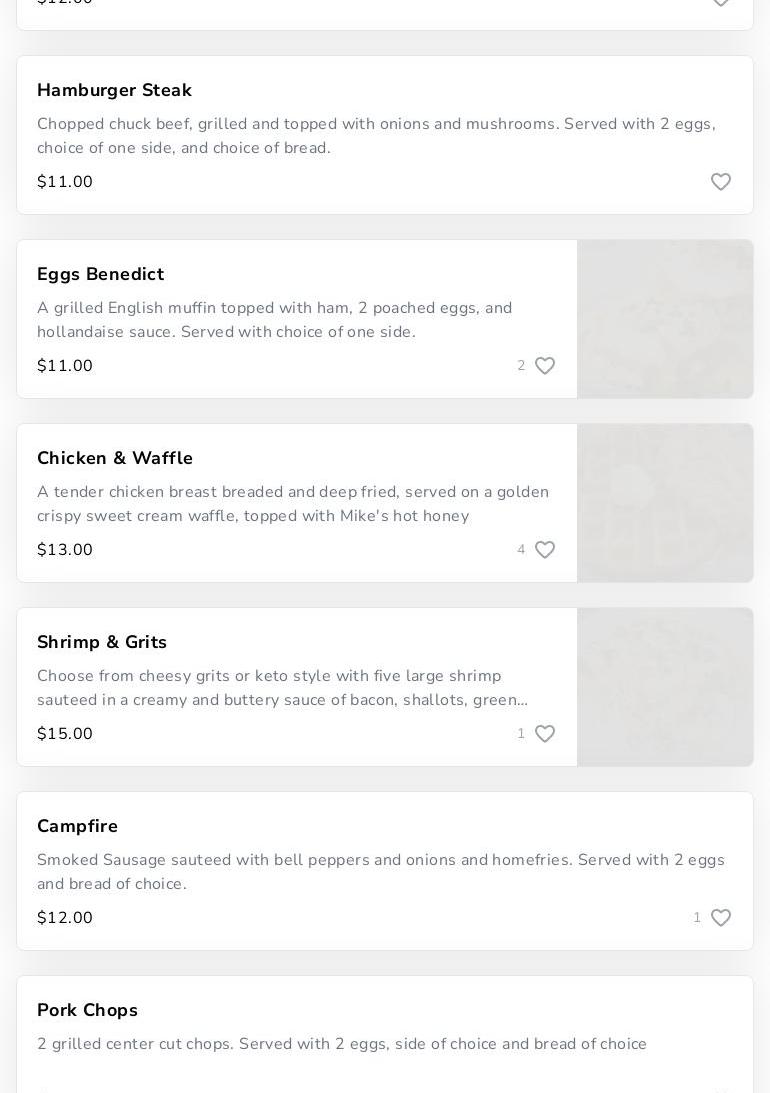The width and height of the screenshot is (770, 1093).
Task: Heart the Campfire menu item
Action: [x=721, y=918]
